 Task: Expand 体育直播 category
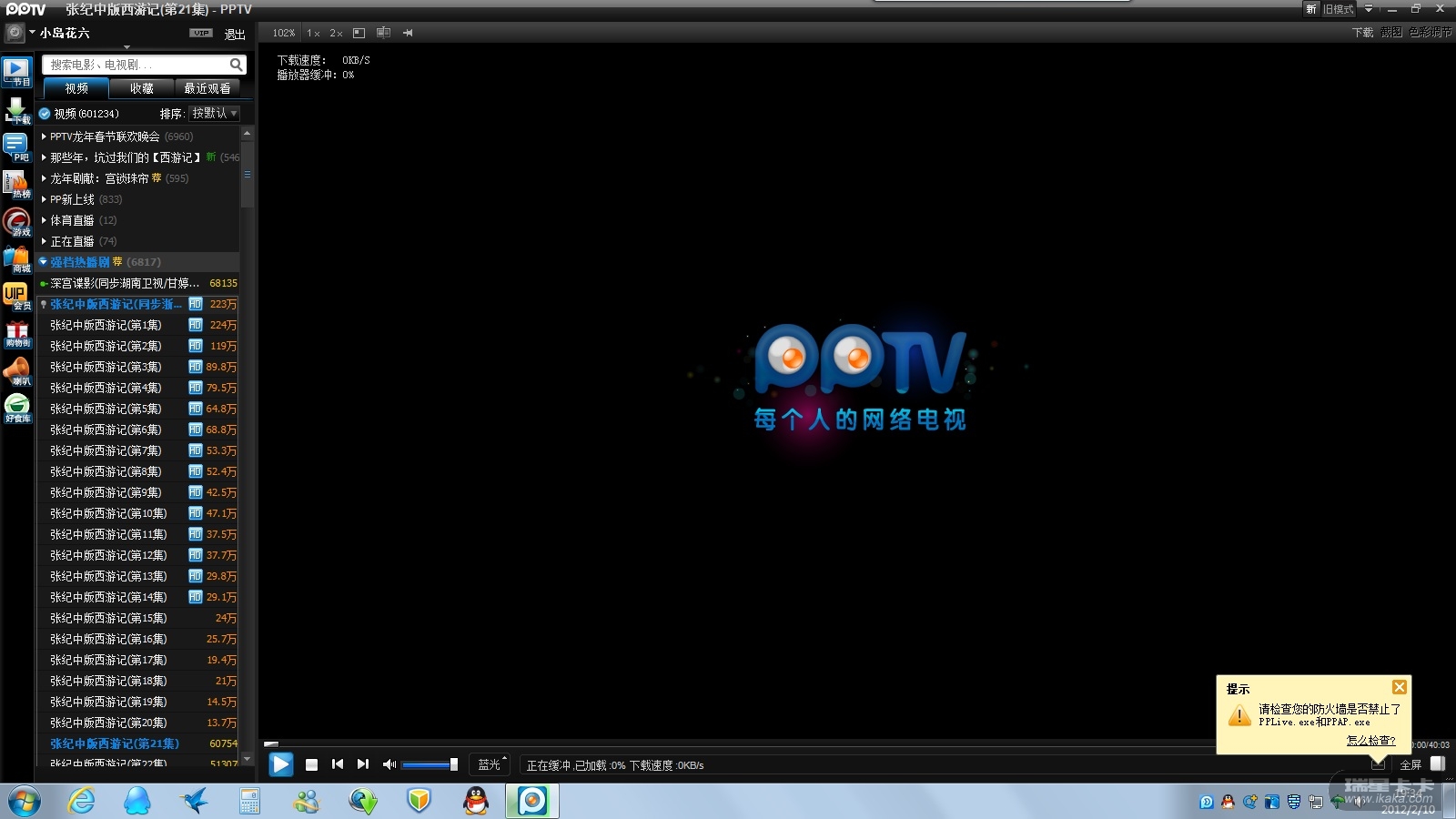point(44,220)
